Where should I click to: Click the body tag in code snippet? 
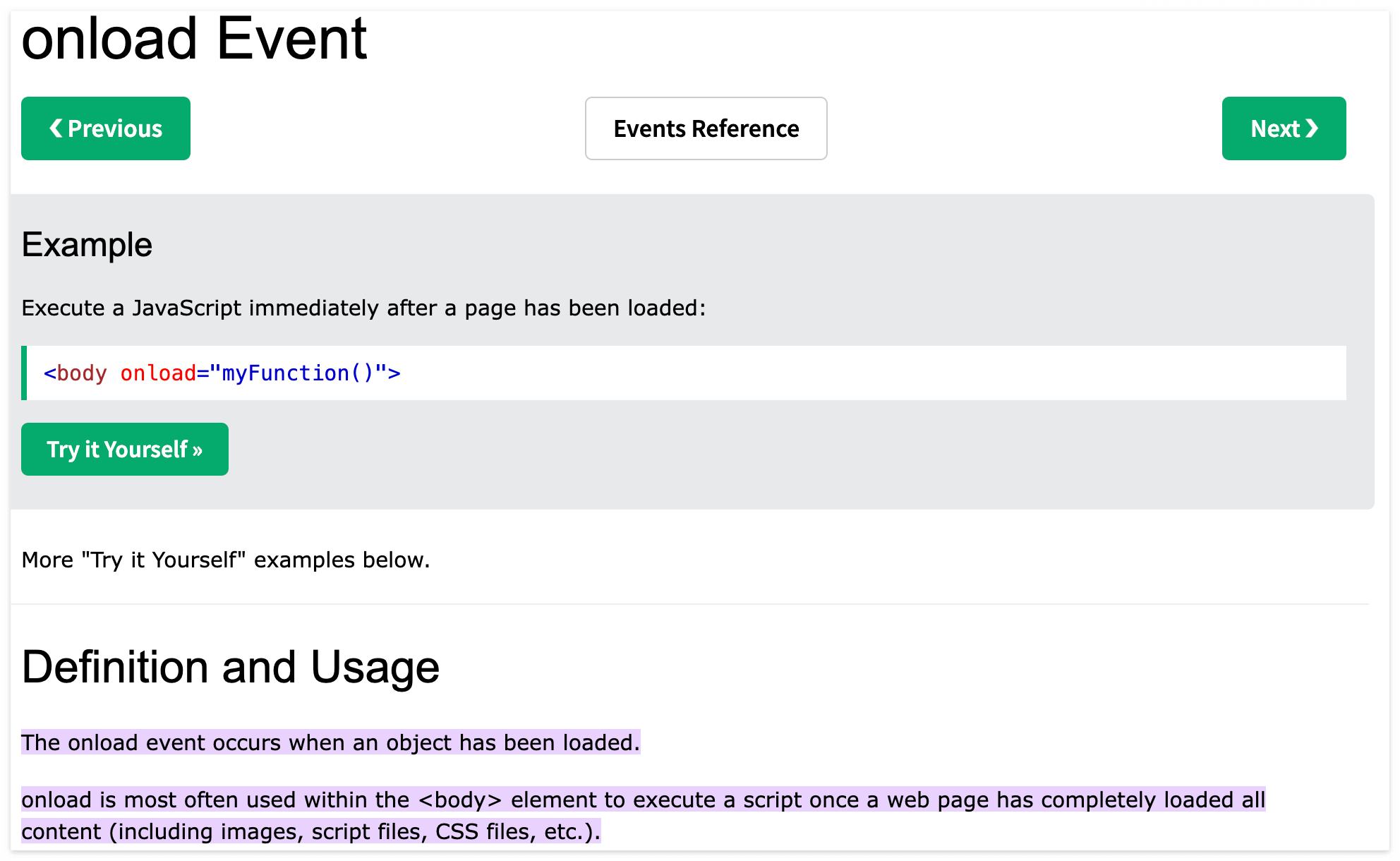coord(81,373)
